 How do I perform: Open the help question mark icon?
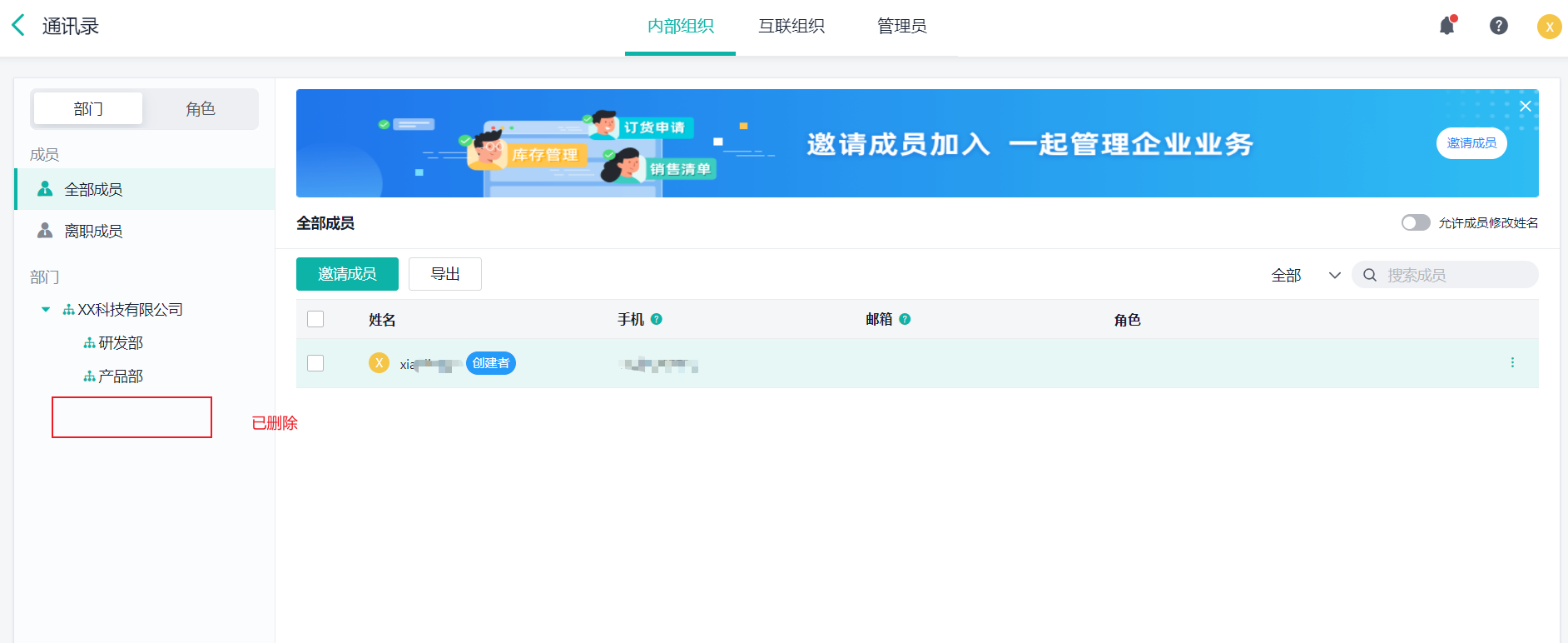coord(1498,26)
